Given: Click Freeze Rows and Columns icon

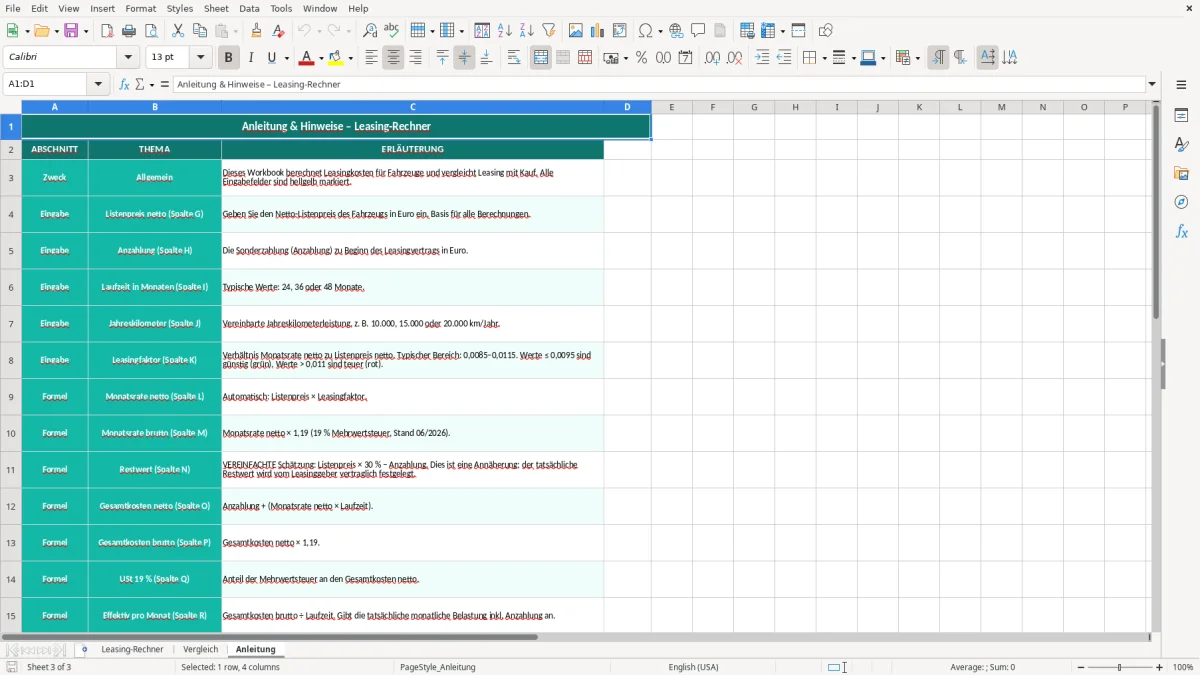Looking at the screenshot, I should tap(770, 31).
